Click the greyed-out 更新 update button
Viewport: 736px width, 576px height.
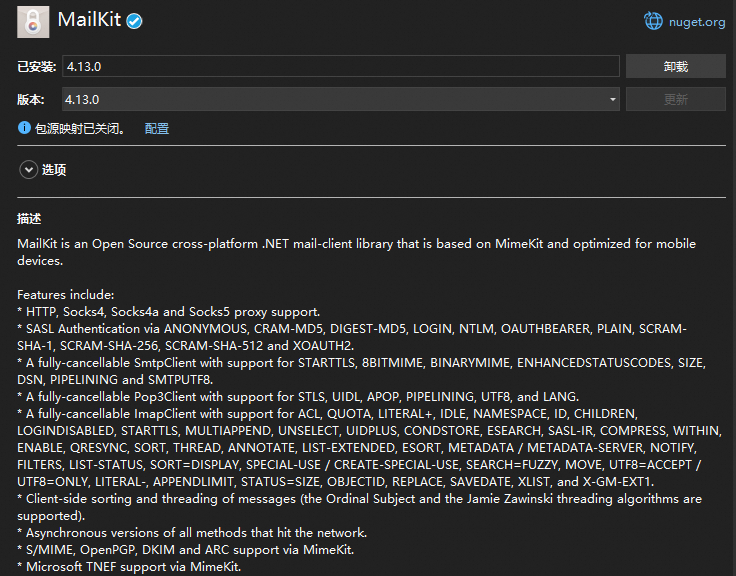pos(675,99)
